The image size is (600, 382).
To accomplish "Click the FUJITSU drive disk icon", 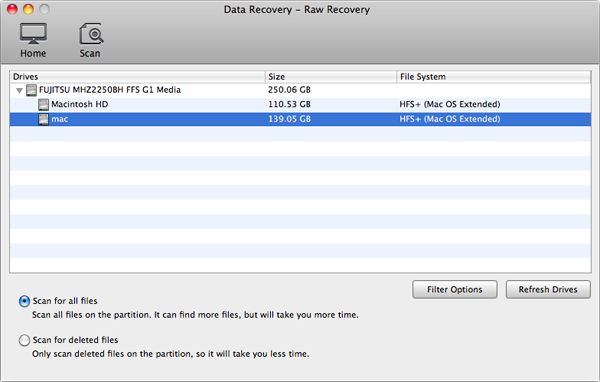I will [31, 90].
